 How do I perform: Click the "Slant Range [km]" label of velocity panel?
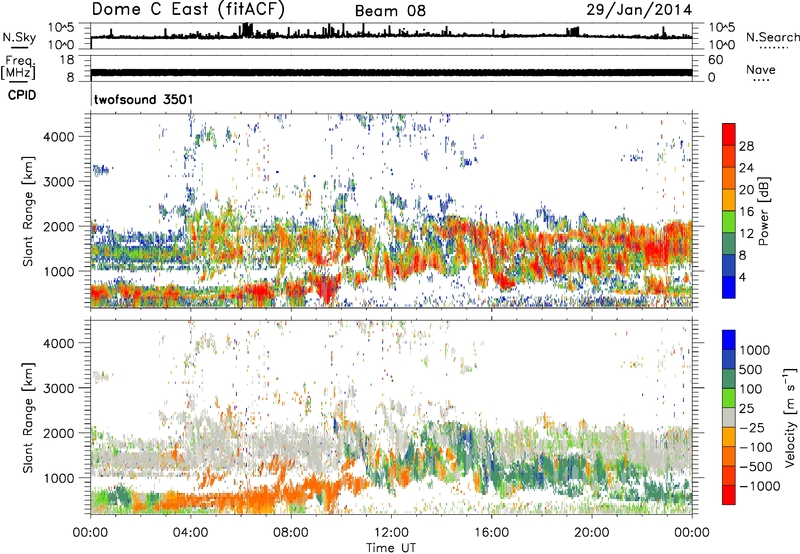click(28, 417)
